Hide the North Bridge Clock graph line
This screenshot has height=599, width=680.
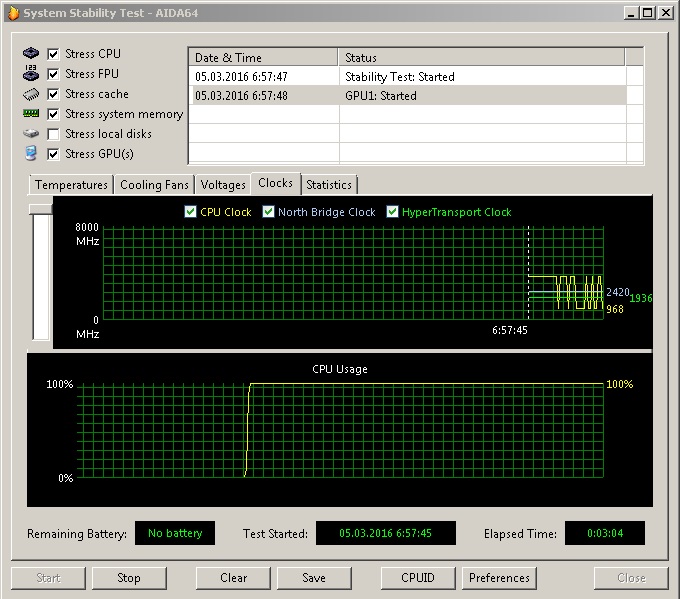(x=268, y=212)
